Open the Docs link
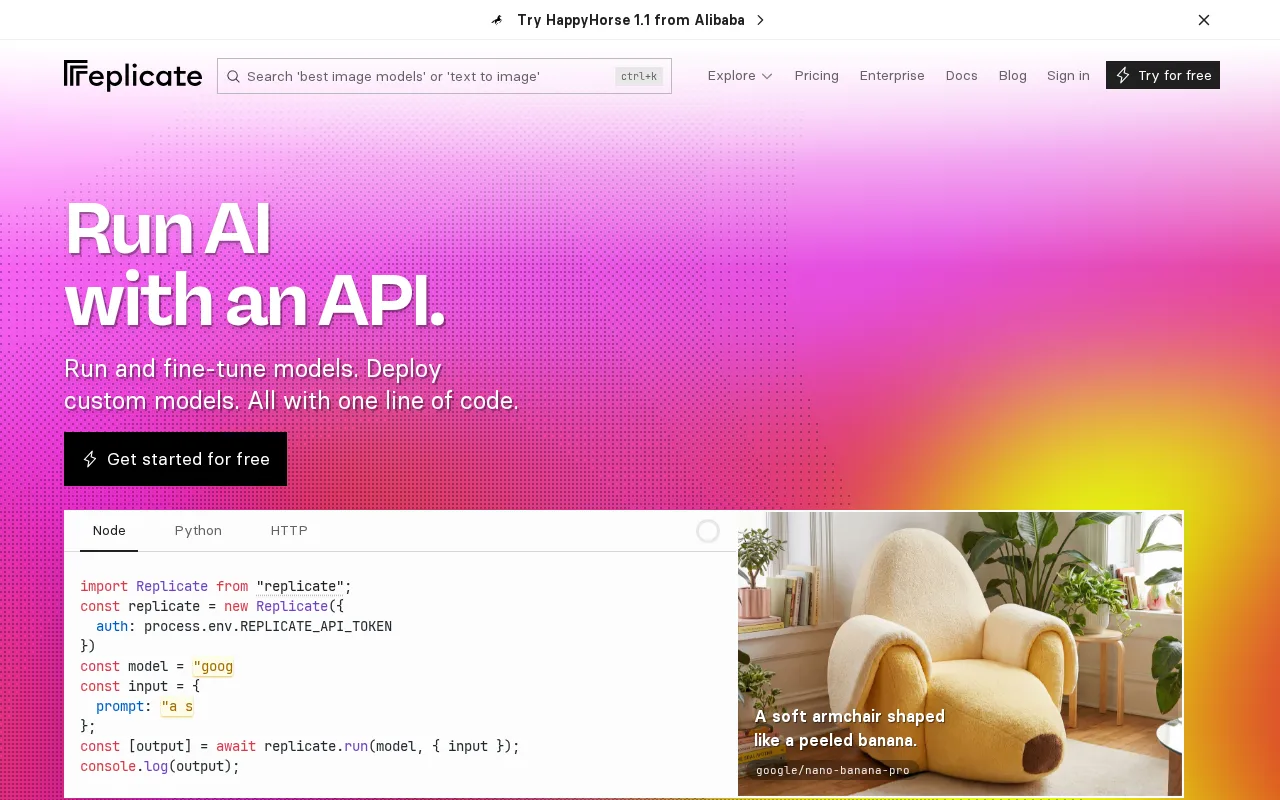The image size is (1280, 800). pyautogui.click(x=962, y=75)
